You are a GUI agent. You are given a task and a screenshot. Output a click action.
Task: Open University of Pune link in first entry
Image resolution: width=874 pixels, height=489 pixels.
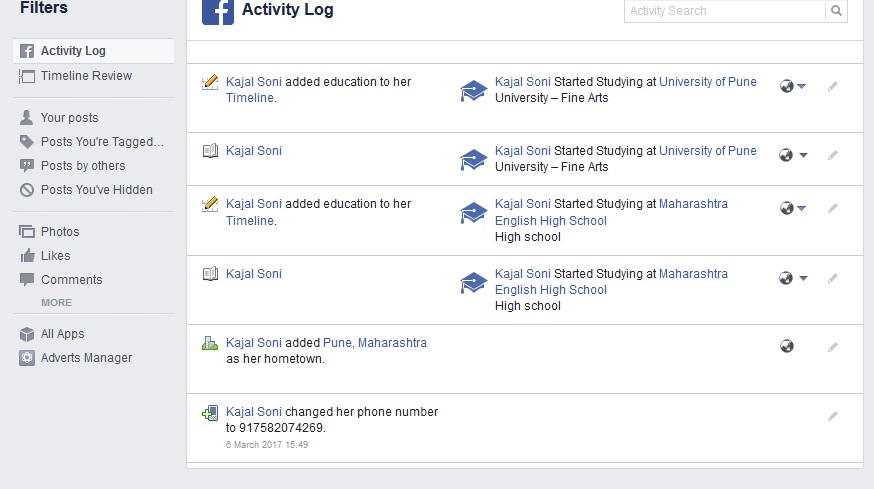click(708, 81)
